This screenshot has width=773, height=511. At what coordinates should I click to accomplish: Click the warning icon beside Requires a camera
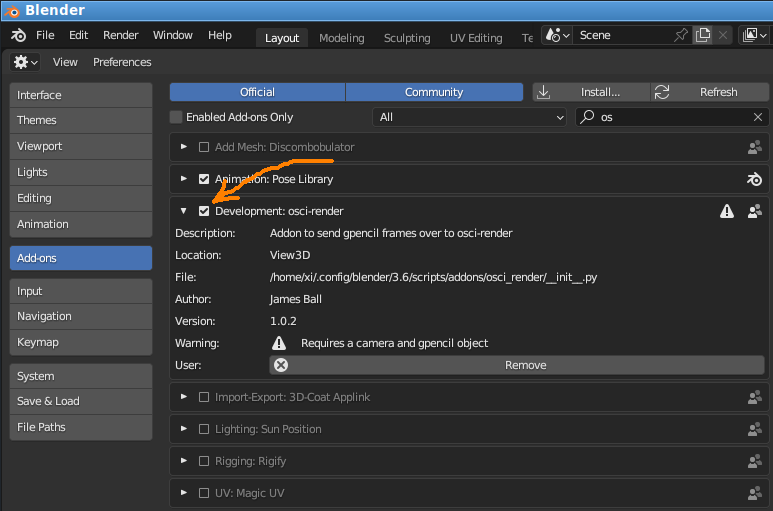click(279, 343)
